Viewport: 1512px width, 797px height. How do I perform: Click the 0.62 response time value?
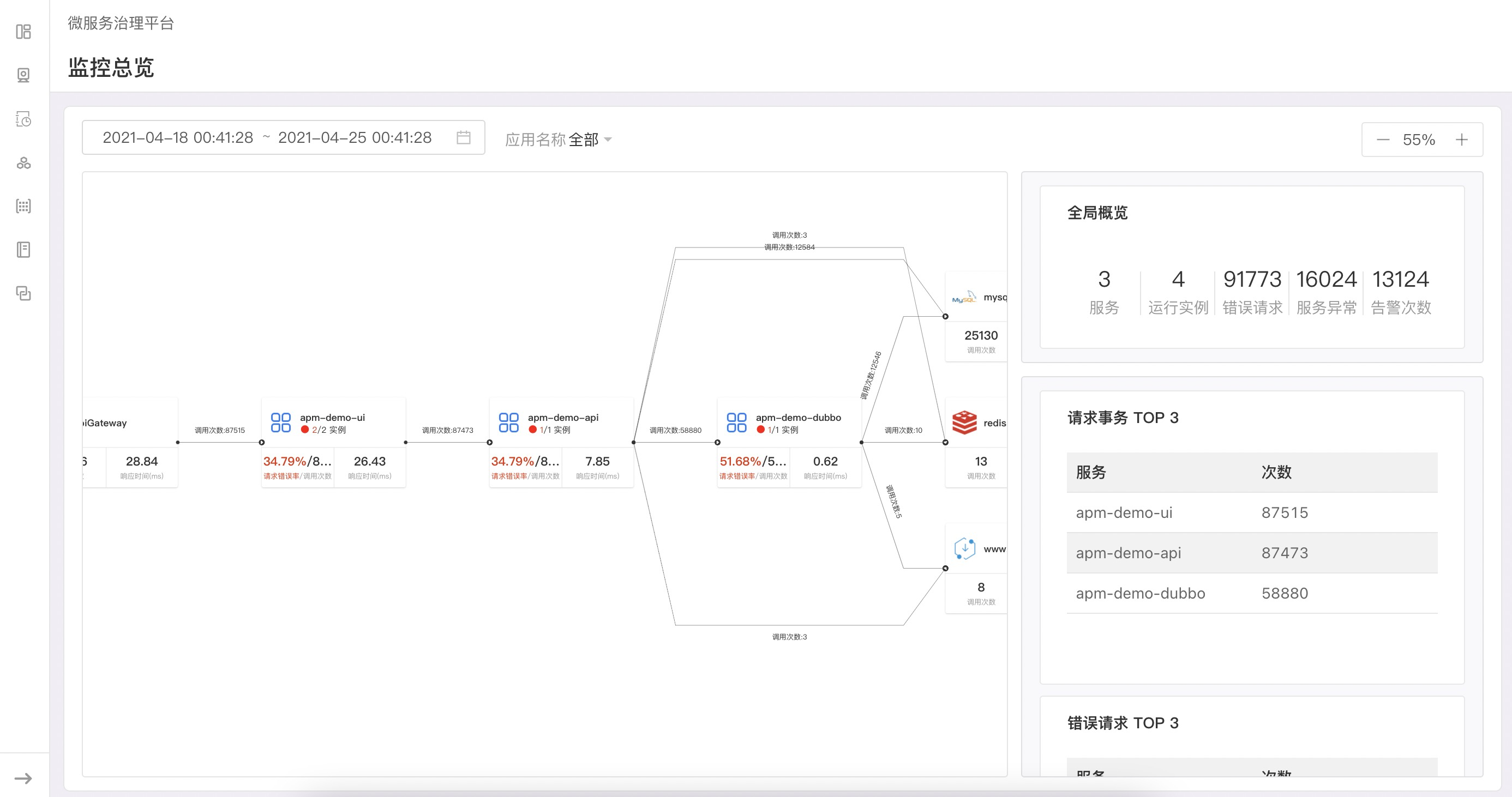(x=825, y=461)
